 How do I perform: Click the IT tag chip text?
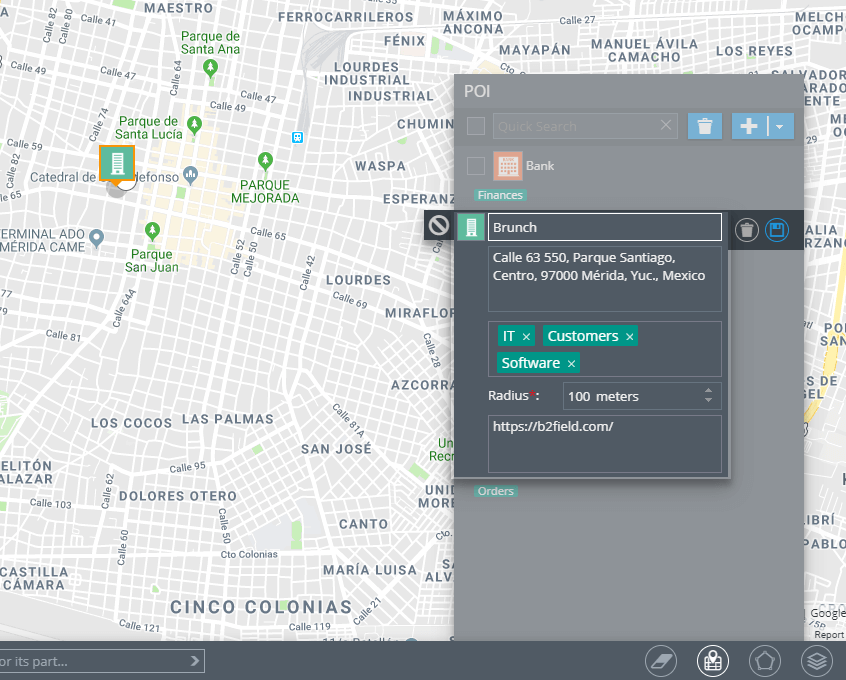(x=509, y=336)
